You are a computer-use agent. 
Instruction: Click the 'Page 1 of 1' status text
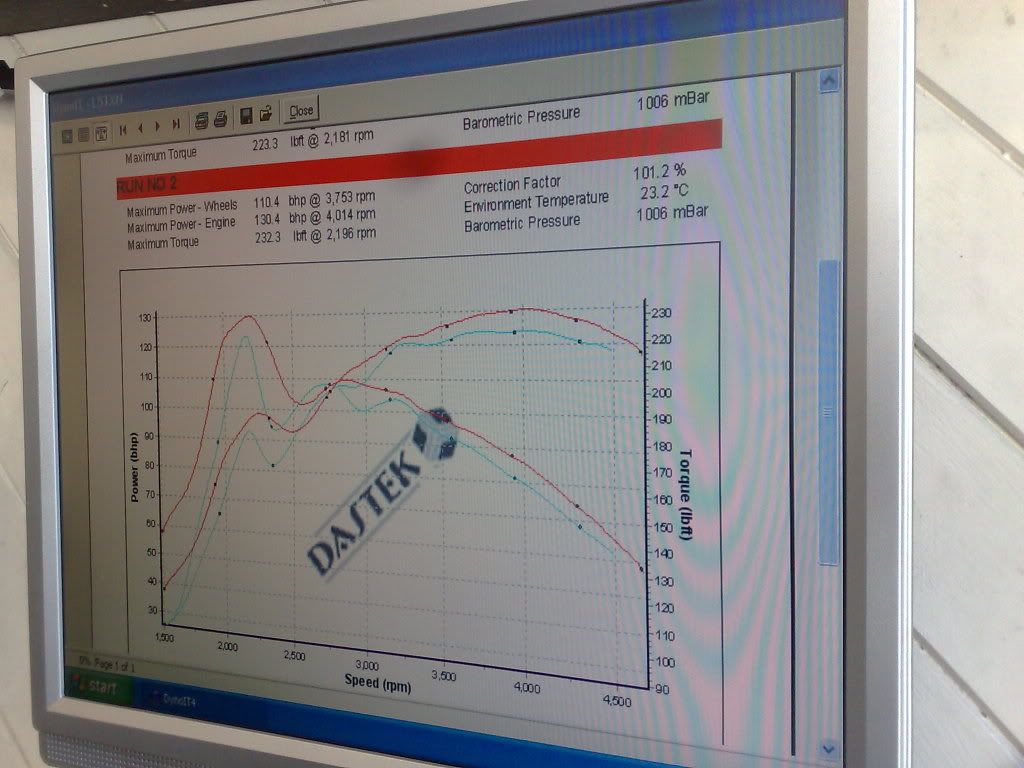pos(114,664)
